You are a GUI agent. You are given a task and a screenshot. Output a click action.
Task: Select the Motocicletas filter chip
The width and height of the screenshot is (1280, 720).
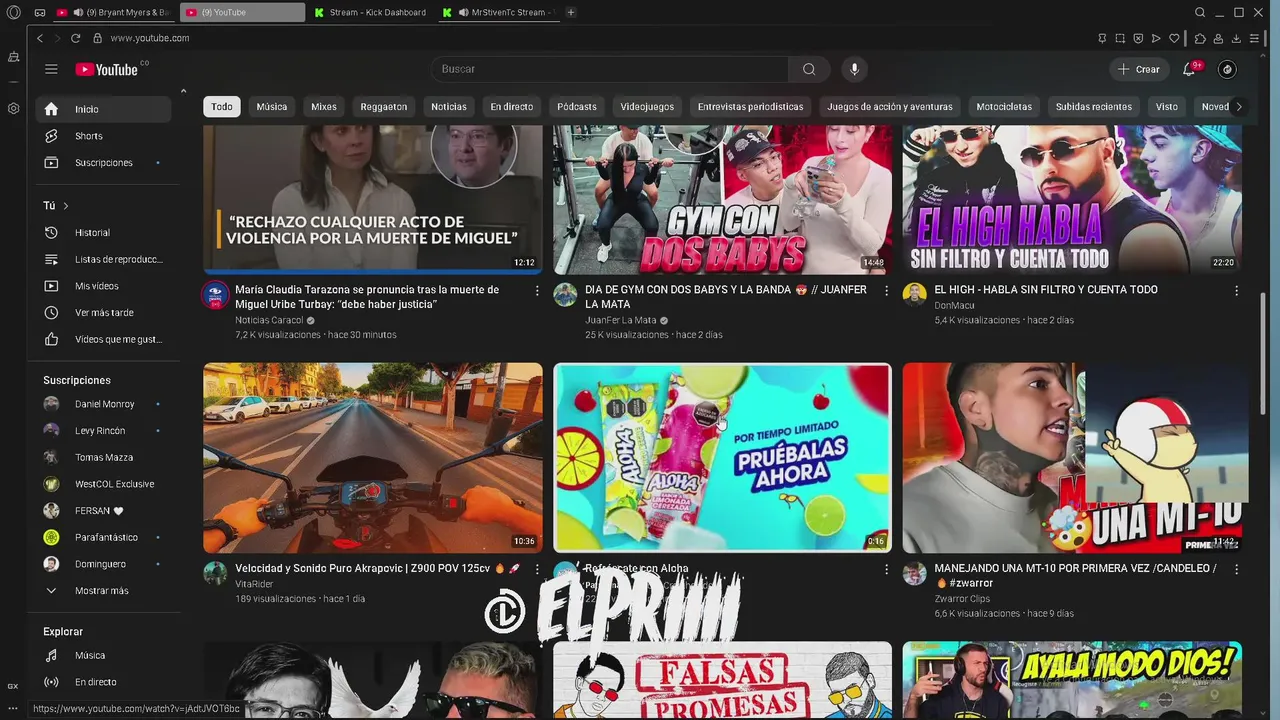(1004, 107)
